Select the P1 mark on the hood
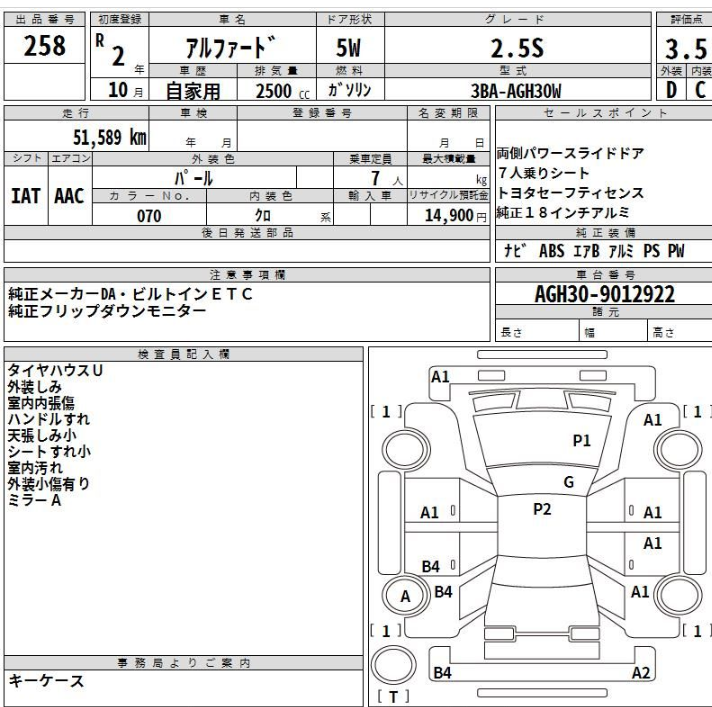This screenshot has height=707, width=712. [x=582, y=440]
